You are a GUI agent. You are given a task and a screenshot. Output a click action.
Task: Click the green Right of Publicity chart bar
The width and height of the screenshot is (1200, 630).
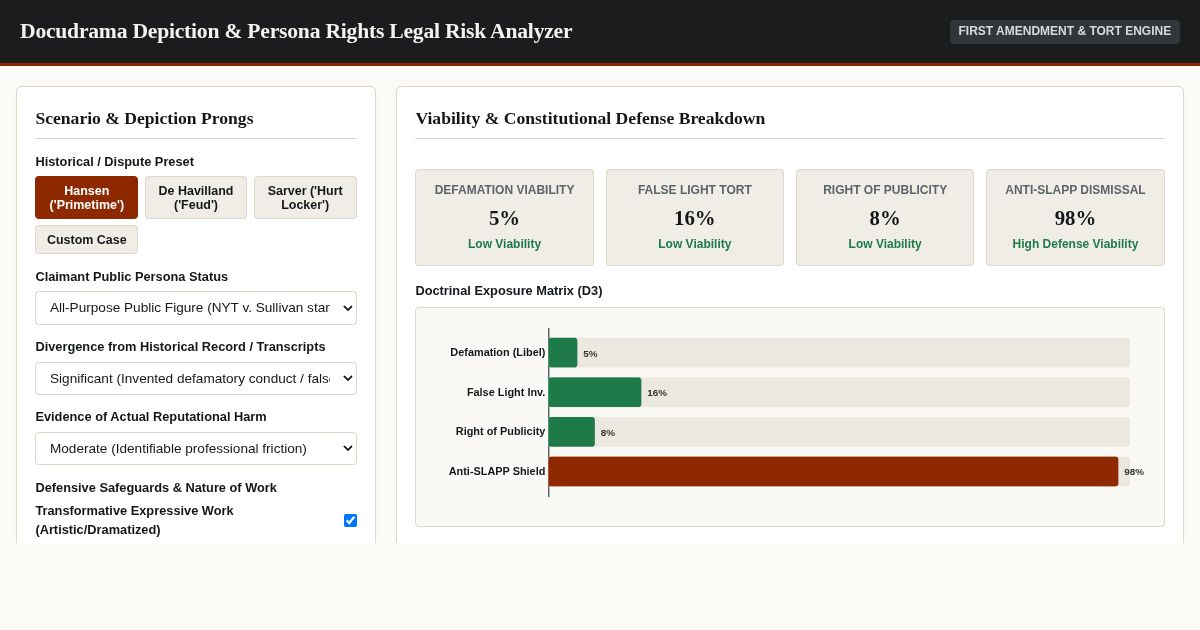pos(572,432)
